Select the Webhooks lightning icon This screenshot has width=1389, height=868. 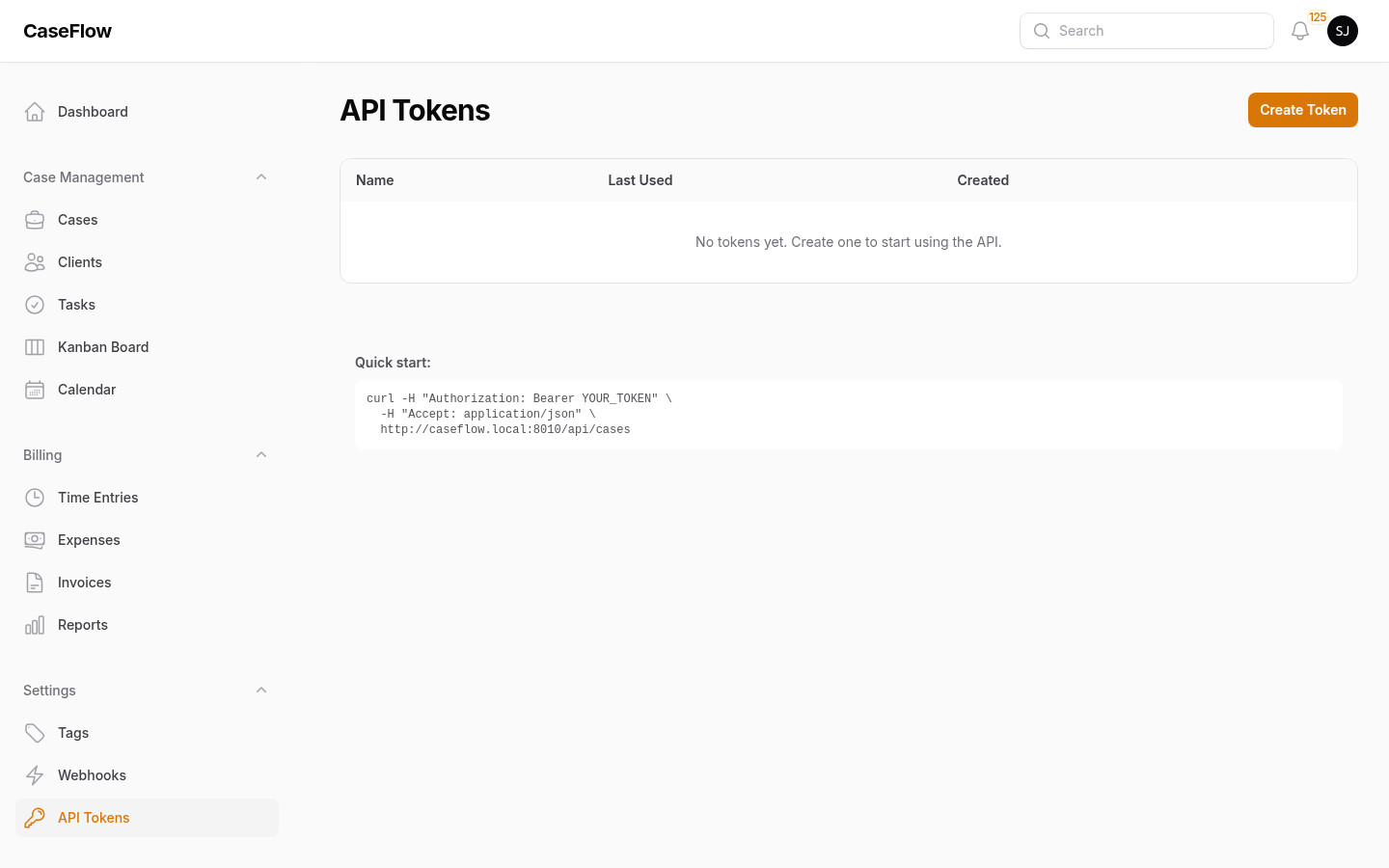[35, 775]
